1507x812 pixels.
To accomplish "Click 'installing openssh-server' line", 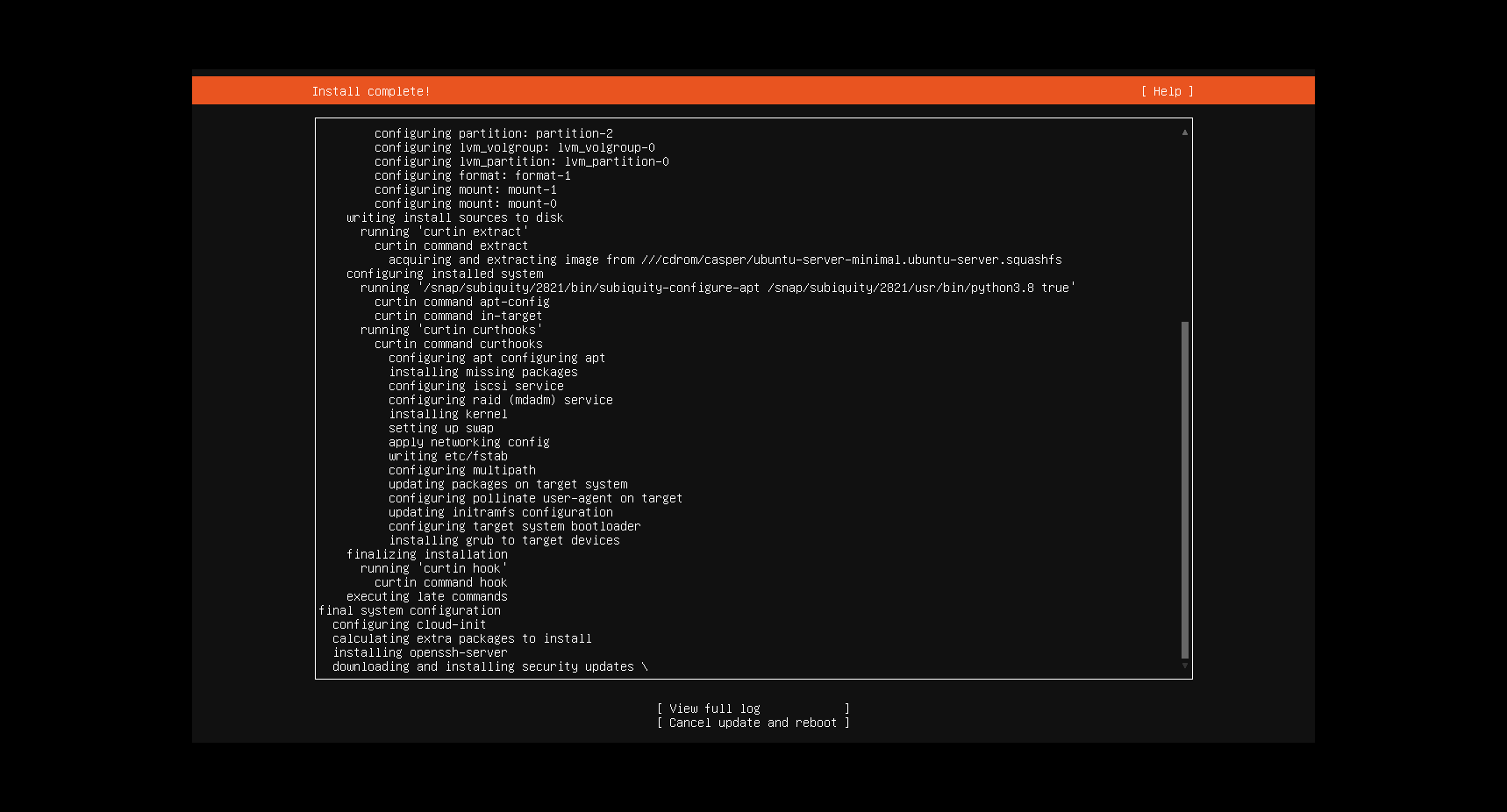I will point(420,652).
